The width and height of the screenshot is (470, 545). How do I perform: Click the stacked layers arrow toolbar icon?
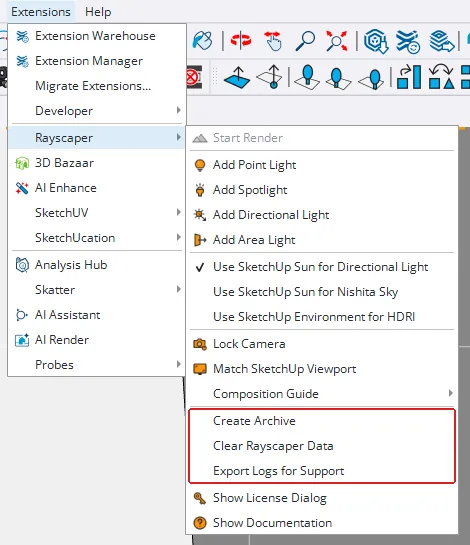[x=441, y=41]
